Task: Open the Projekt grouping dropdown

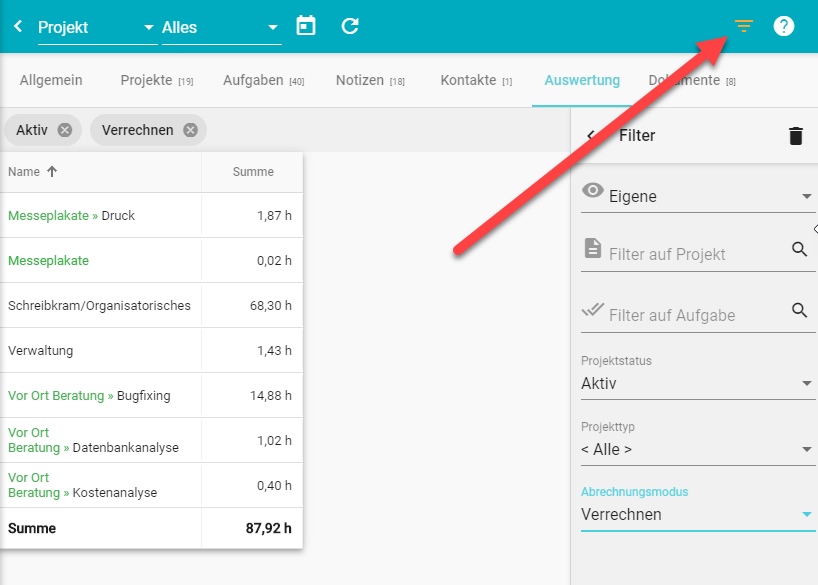Action: point(96,27)
